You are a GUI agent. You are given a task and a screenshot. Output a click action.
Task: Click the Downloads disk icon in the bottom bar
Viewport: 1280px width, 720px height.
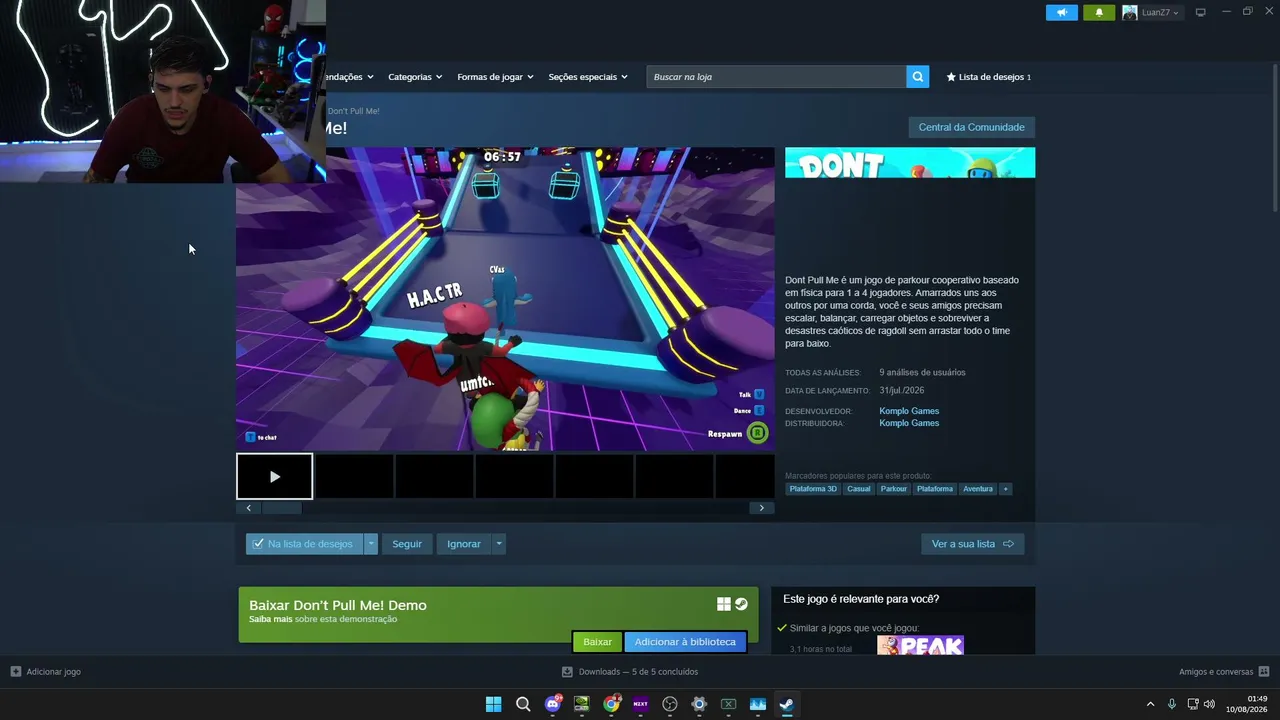pos(567,672)
